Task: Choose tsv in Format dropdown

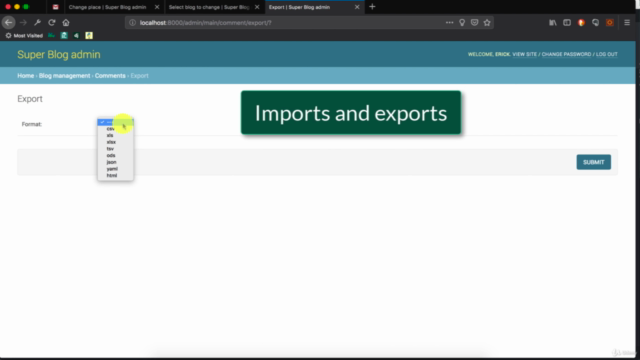Action: 115,149
